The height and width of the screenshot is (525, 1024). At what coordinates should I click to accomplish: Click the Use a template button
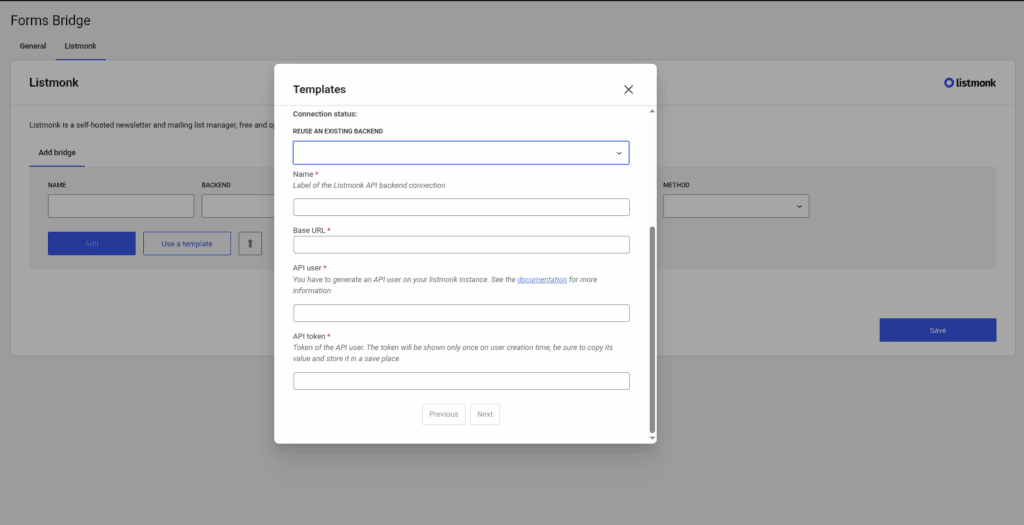(187, 244)
